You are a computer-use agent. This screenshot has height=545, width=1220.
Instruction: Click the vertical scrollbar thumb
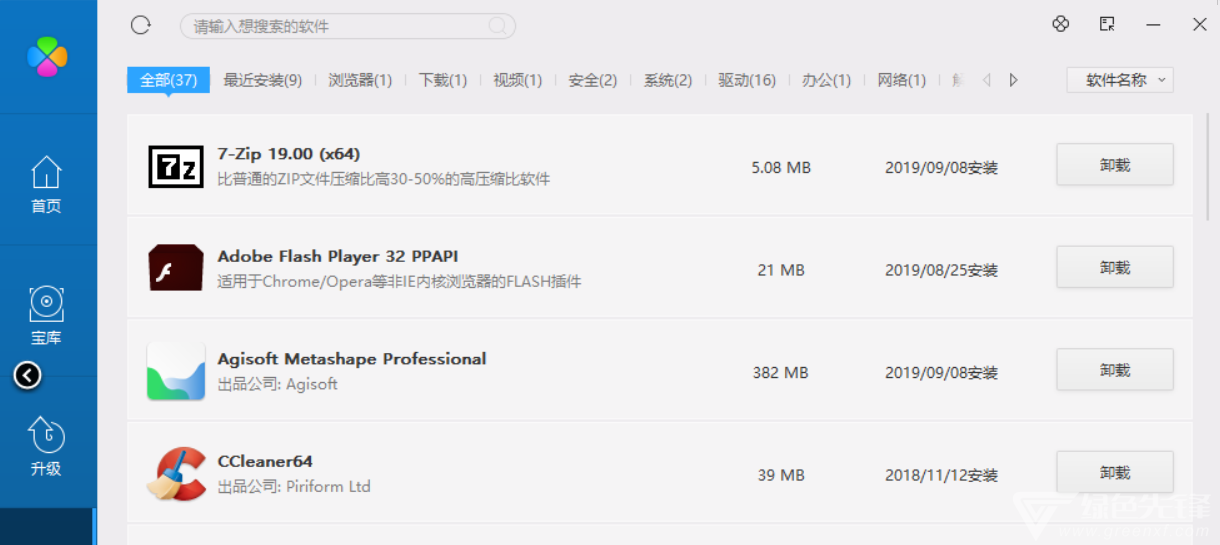[x=1210, y=166]
